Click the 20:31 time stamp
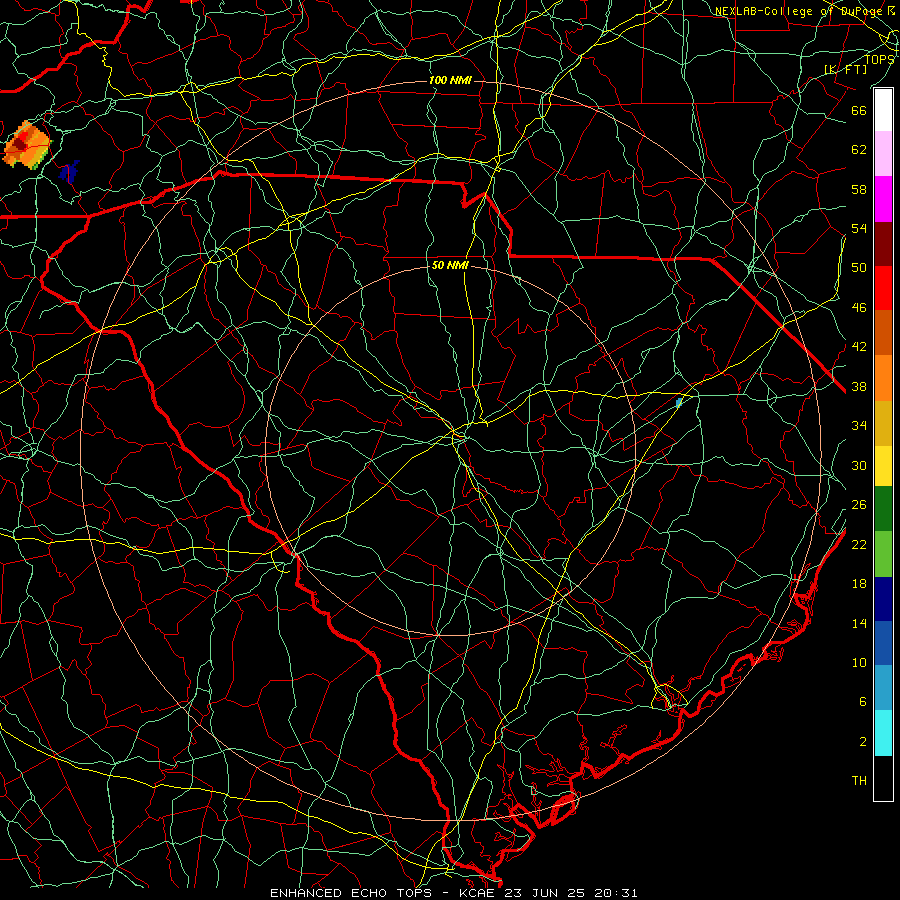The width and height of the screenshot is (900, 900). tap(615, 893)
